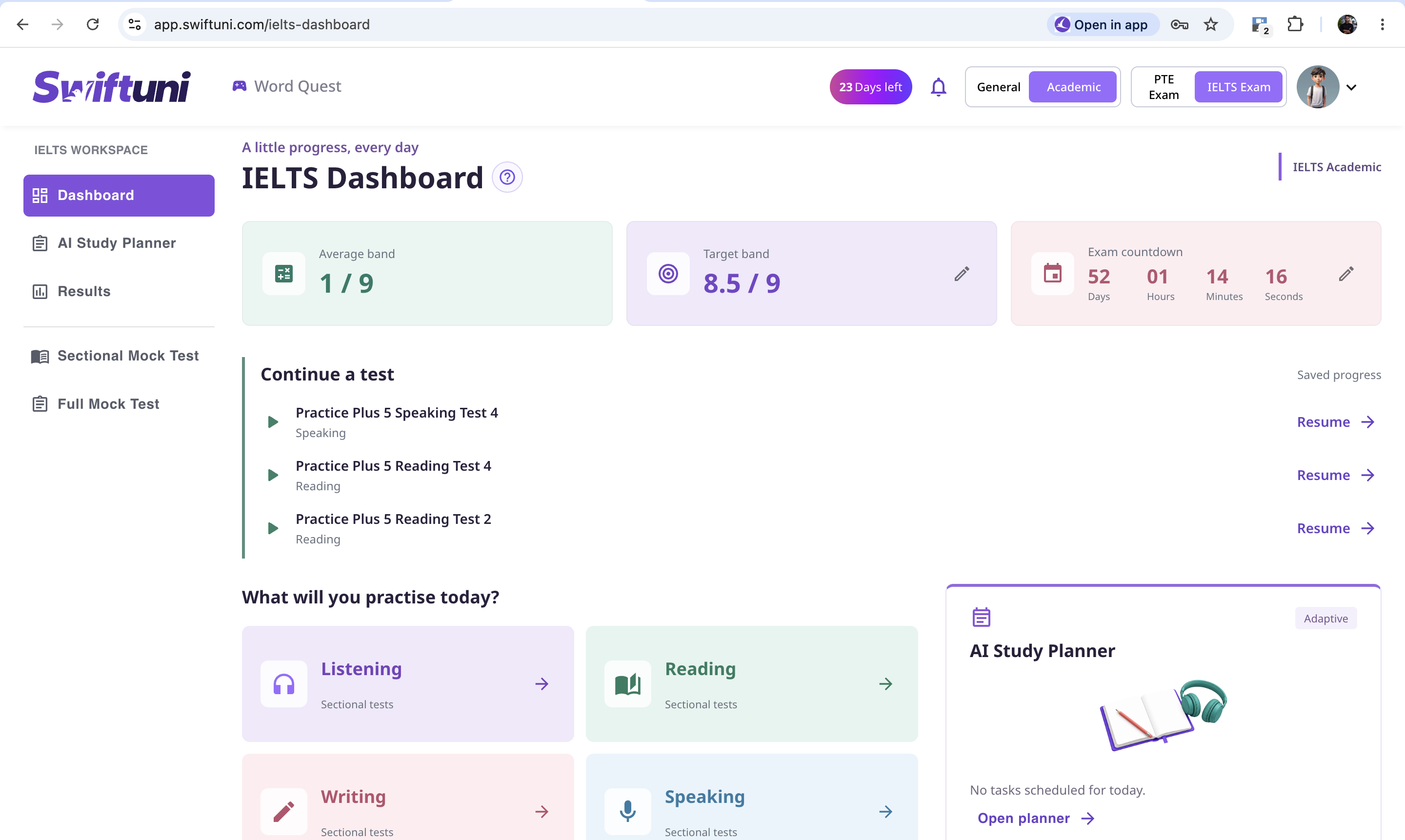Resume Practice Plus 5 Speaking Test 4
Viewport: 1405px width, 840px height.
[x=1336, y=421]
